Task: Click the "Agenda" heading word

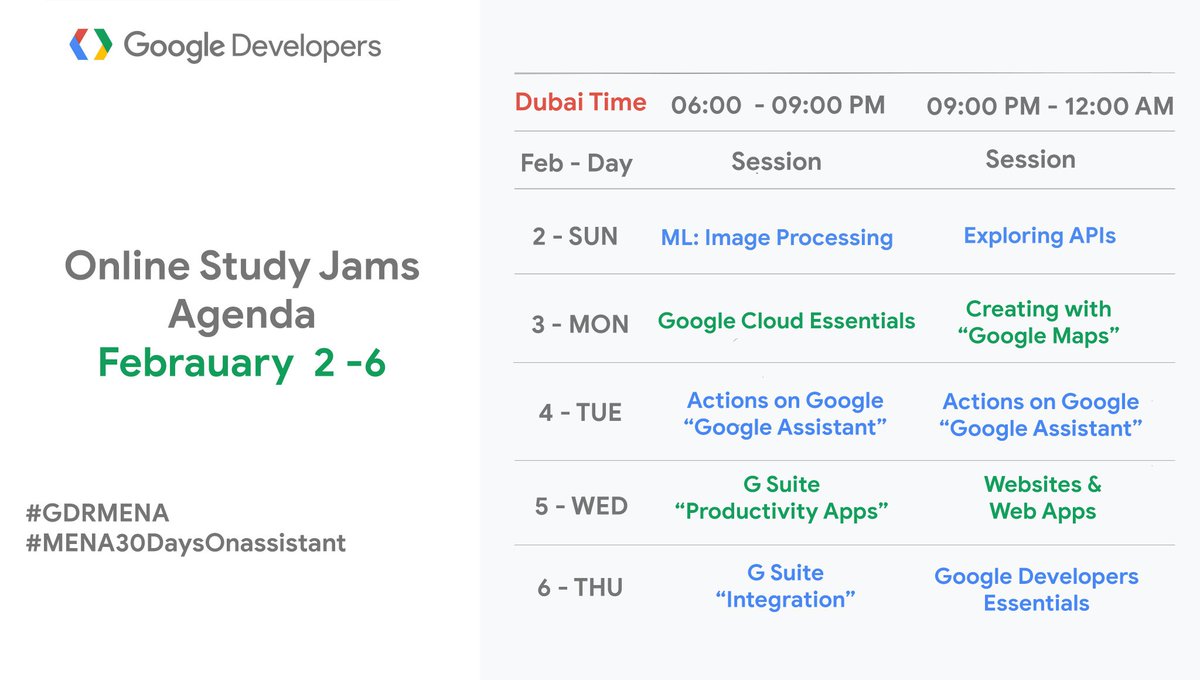Action: [x=242, y=315]
